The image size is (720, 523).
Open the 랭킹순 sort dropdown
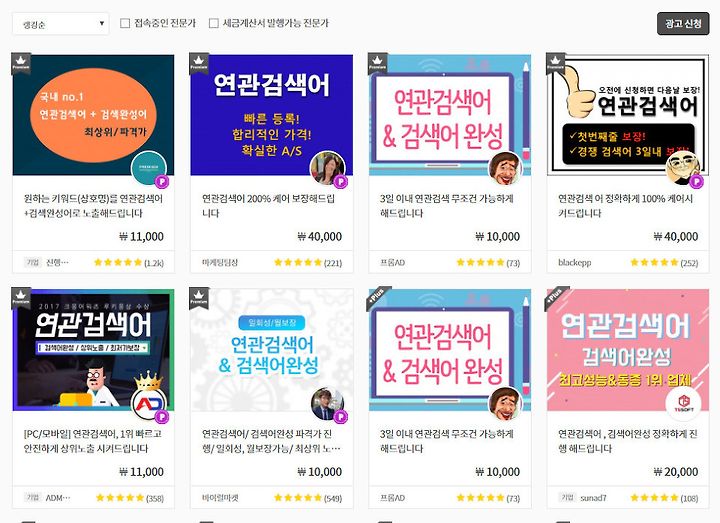tap(61, 24)
